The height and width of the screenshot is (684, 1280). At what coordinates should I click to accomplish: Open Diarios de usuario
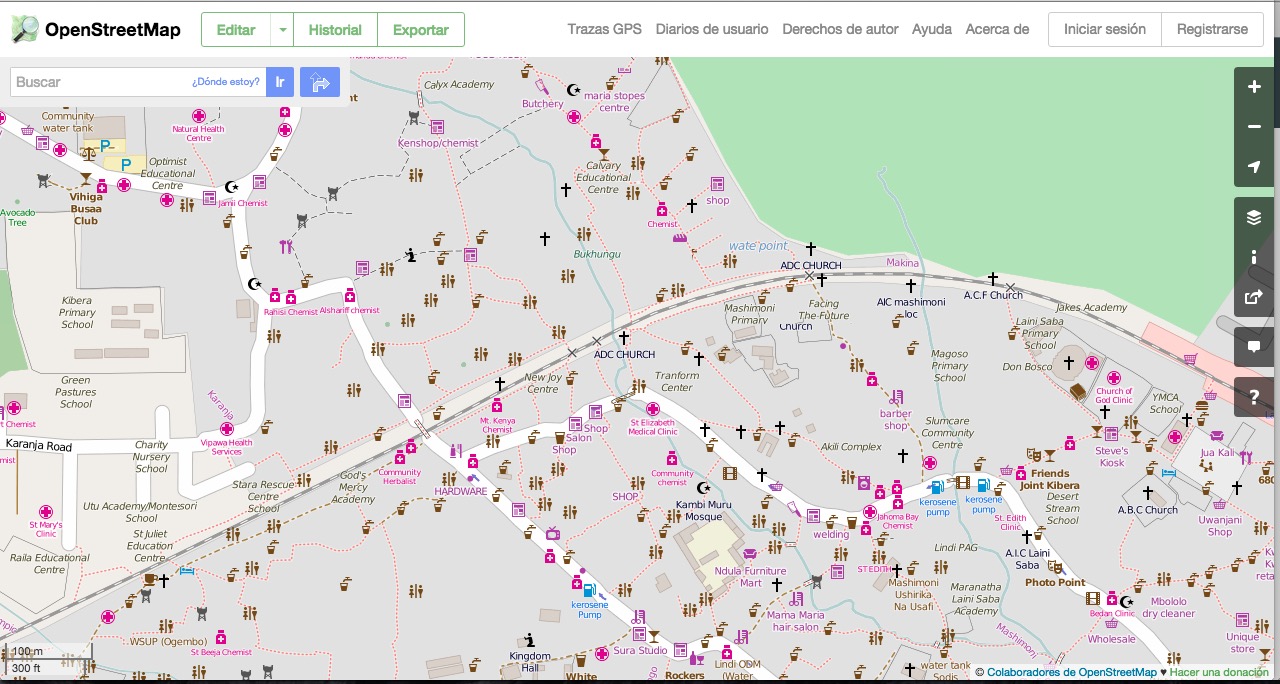(x=712, y=29)
